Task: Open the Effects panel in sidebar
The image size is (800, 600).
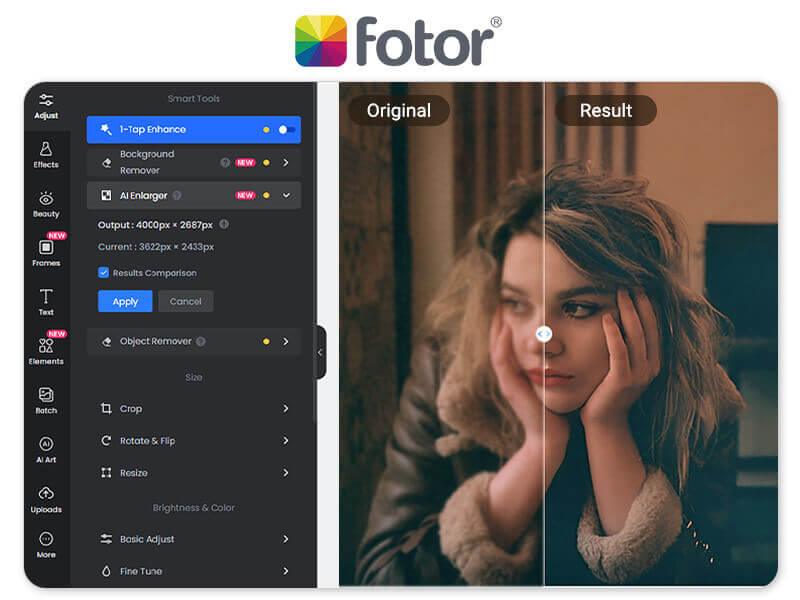Action: point(46,154)
